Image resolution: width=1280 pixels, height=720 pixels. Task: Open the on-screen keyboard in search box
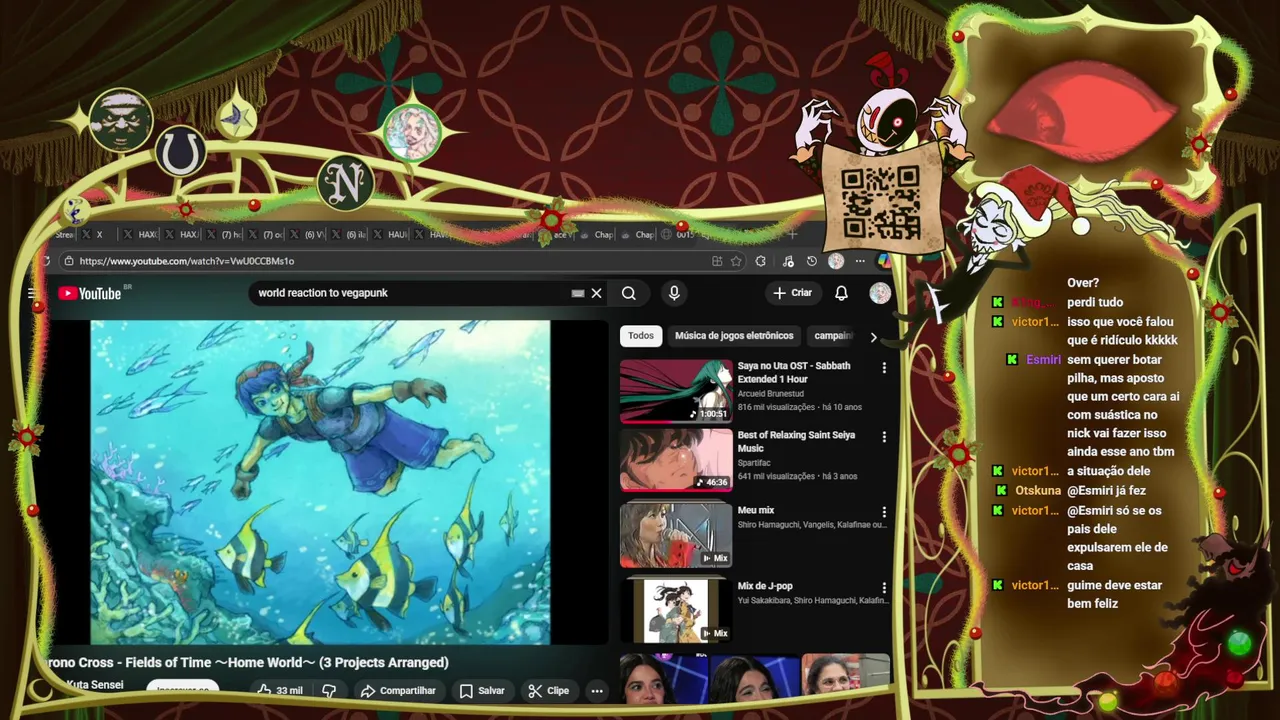tap(577, 293)
